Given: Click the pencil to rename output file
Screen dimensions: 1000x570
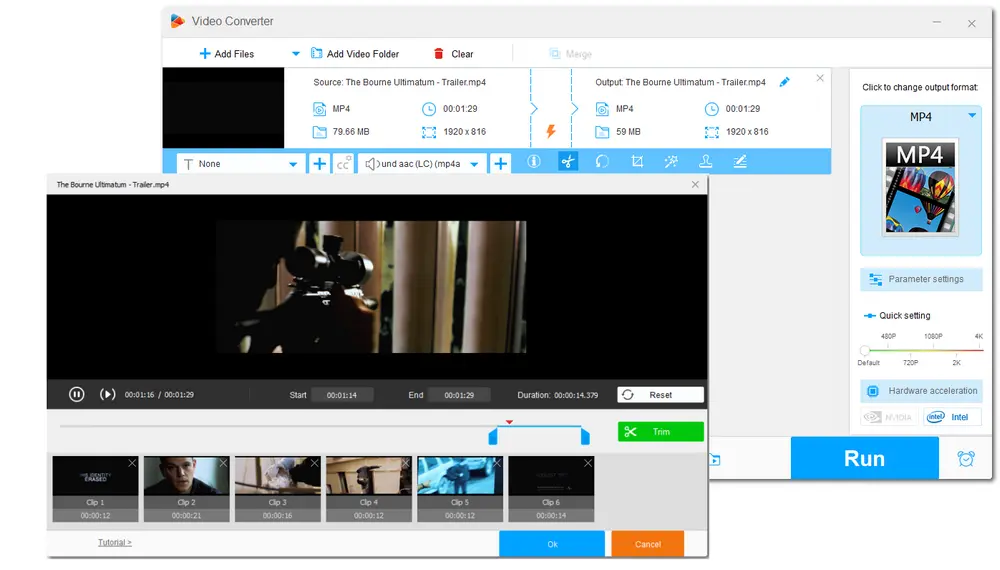Looking at the screenshot, I should 785,82.
